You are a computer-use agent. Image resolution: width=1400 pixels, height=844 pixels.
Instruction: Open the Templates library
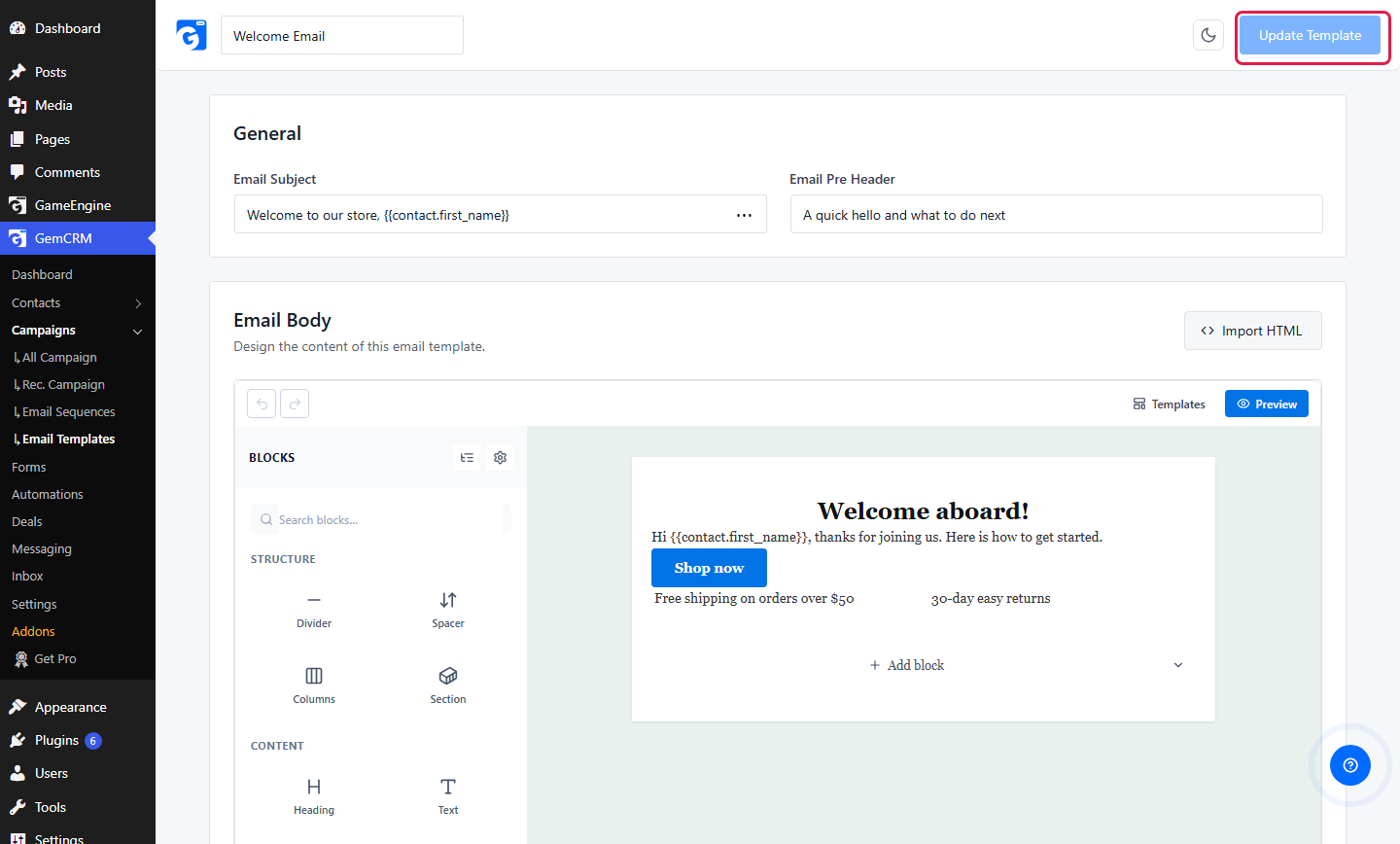pyautogui.click(x=1169, y=404)
